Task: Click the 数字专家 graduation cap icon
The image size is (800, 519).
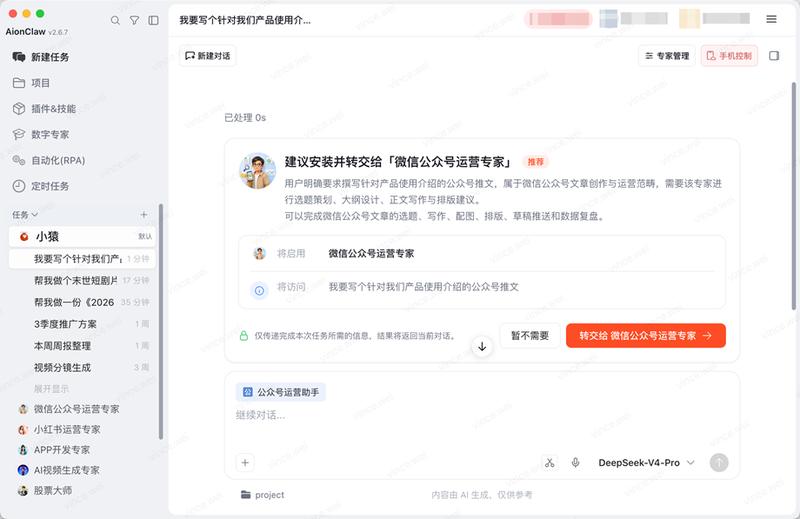Action: coord(19,134)
